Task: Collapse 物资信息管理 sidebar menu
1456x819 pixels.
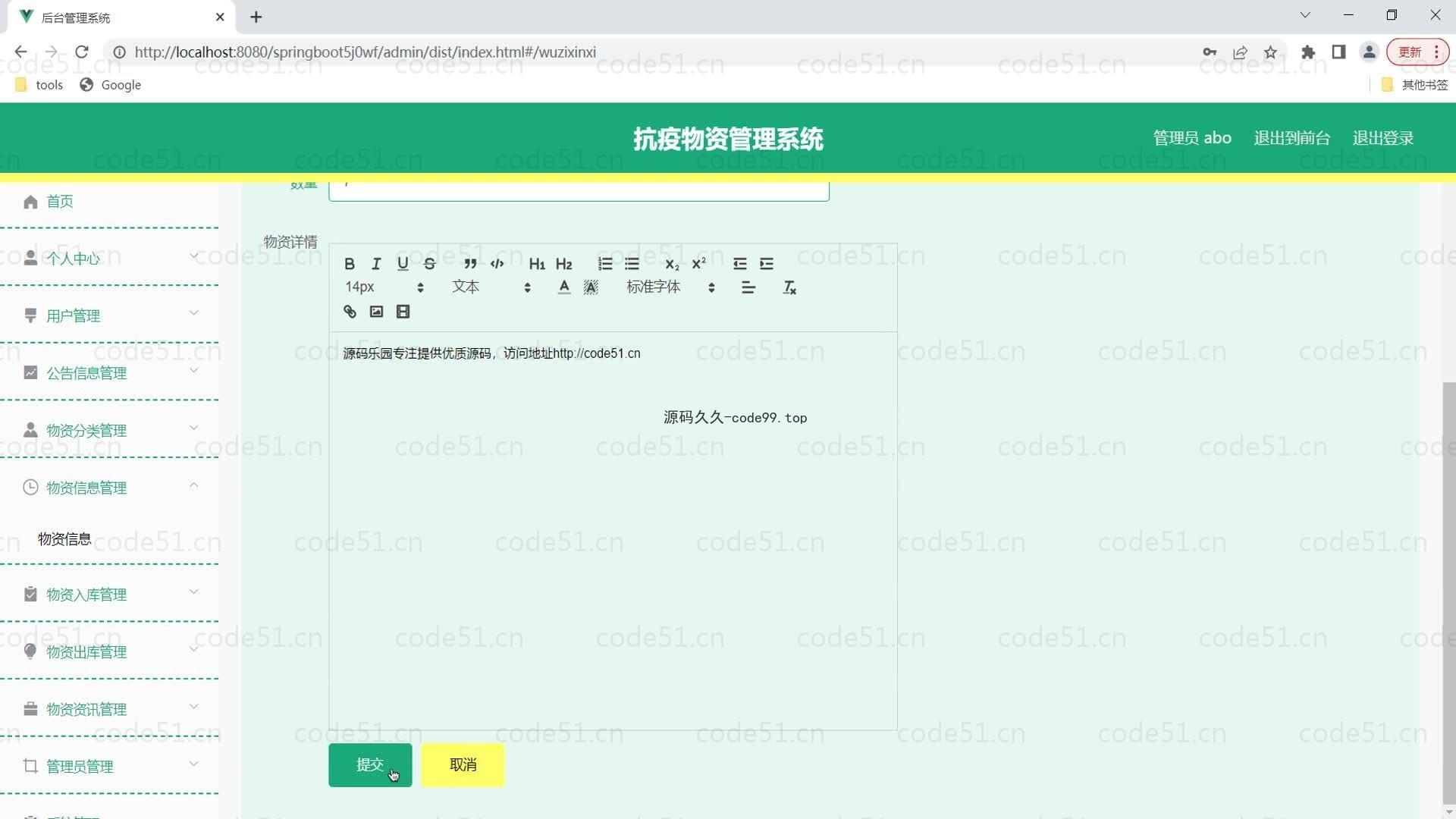Action: 110,488
